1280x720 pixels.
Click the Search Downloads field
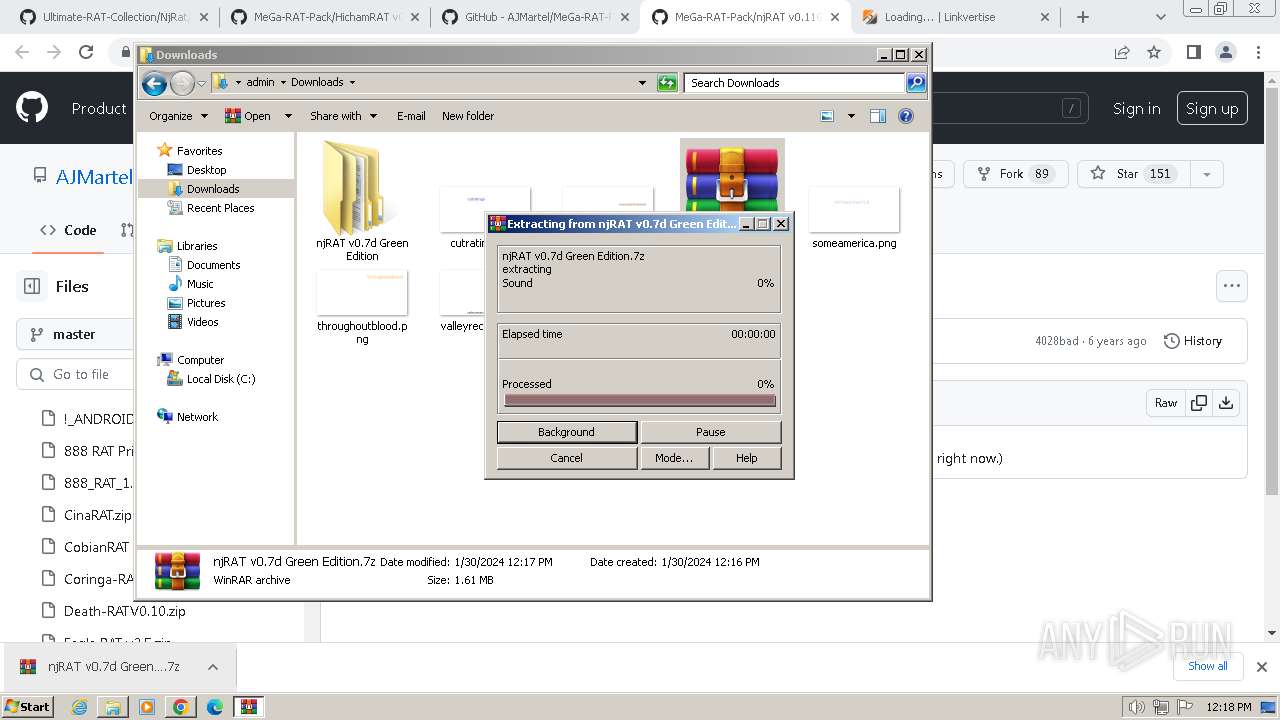click(x=795, y=83)
